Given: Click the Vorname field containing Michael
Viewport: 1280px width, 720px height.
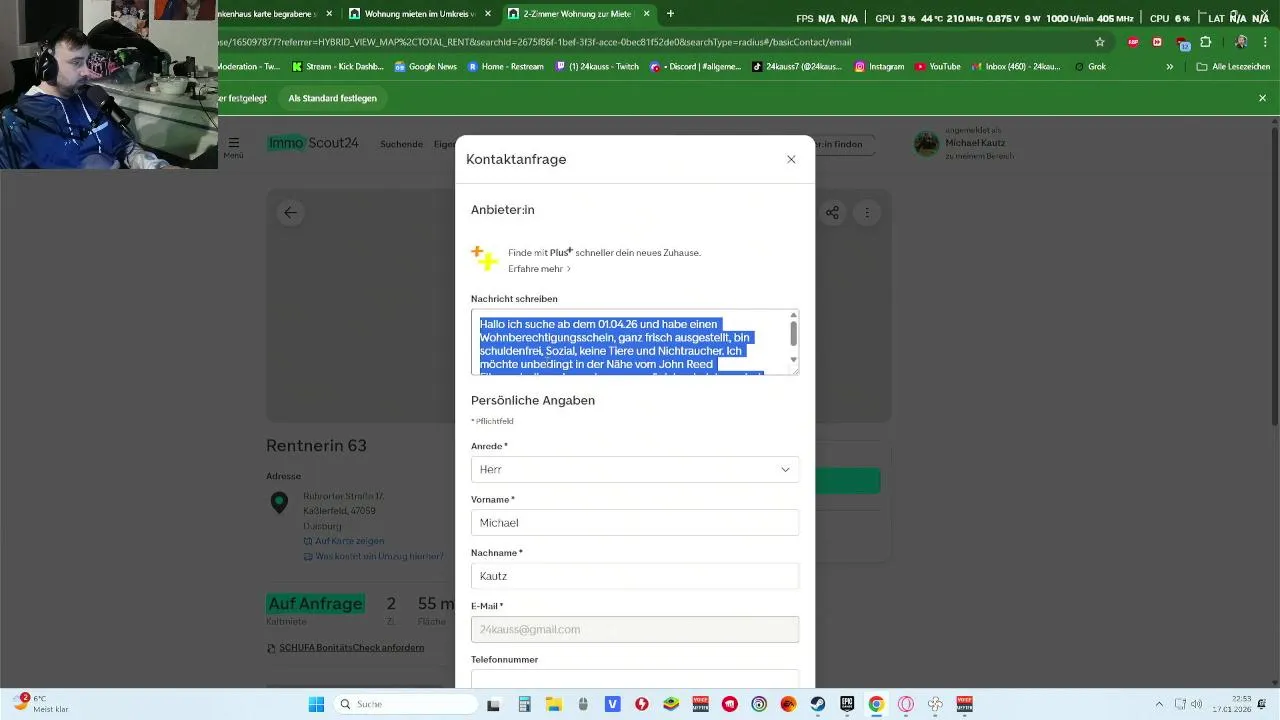Looking at the screenshot, I should click(x=635, y=522).
